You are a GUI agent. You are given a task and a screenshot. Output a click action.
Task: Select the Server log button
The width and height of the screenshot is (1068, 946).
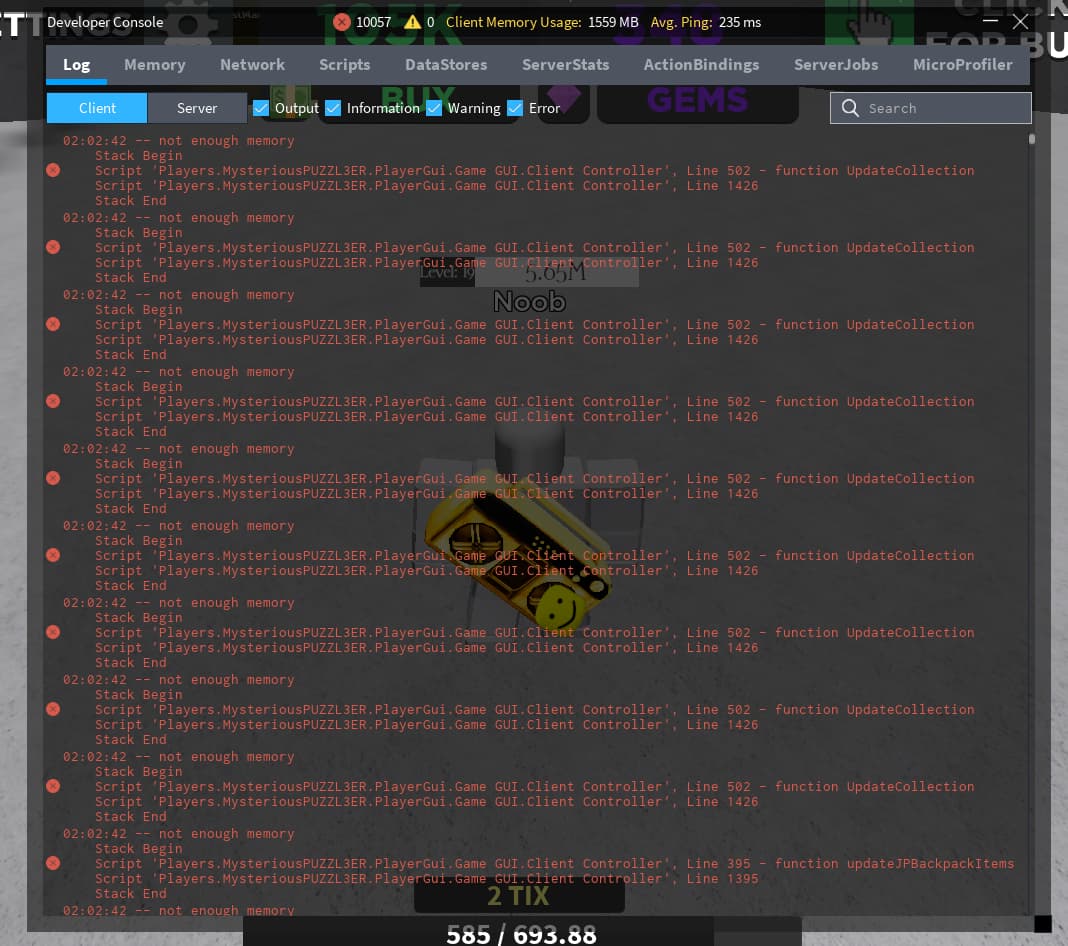(x=197, y=108)
